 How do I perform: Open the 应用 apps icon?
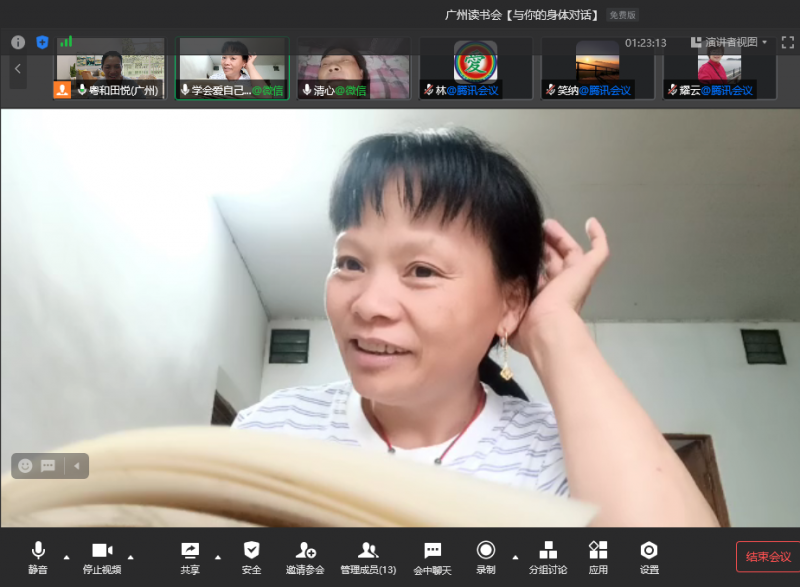598,557
